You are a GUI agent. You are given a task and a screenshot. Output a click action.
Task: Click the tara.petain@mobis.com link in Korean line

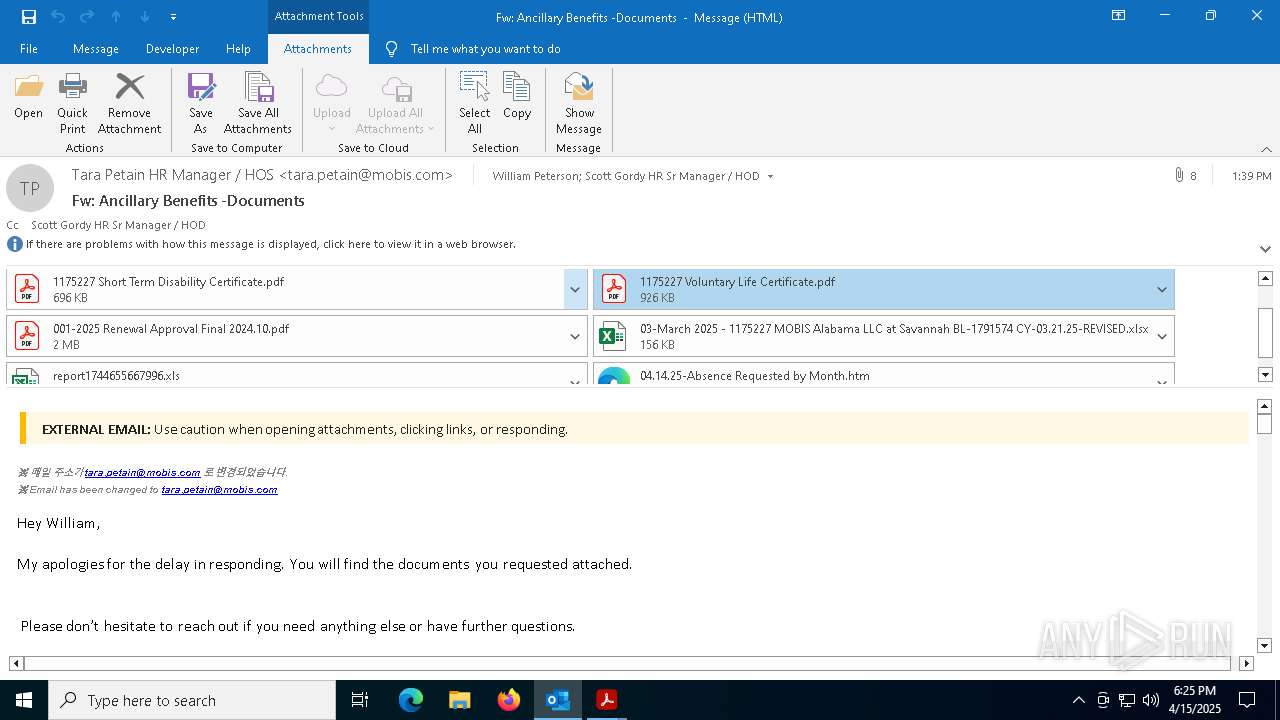(x=142, y=472)
